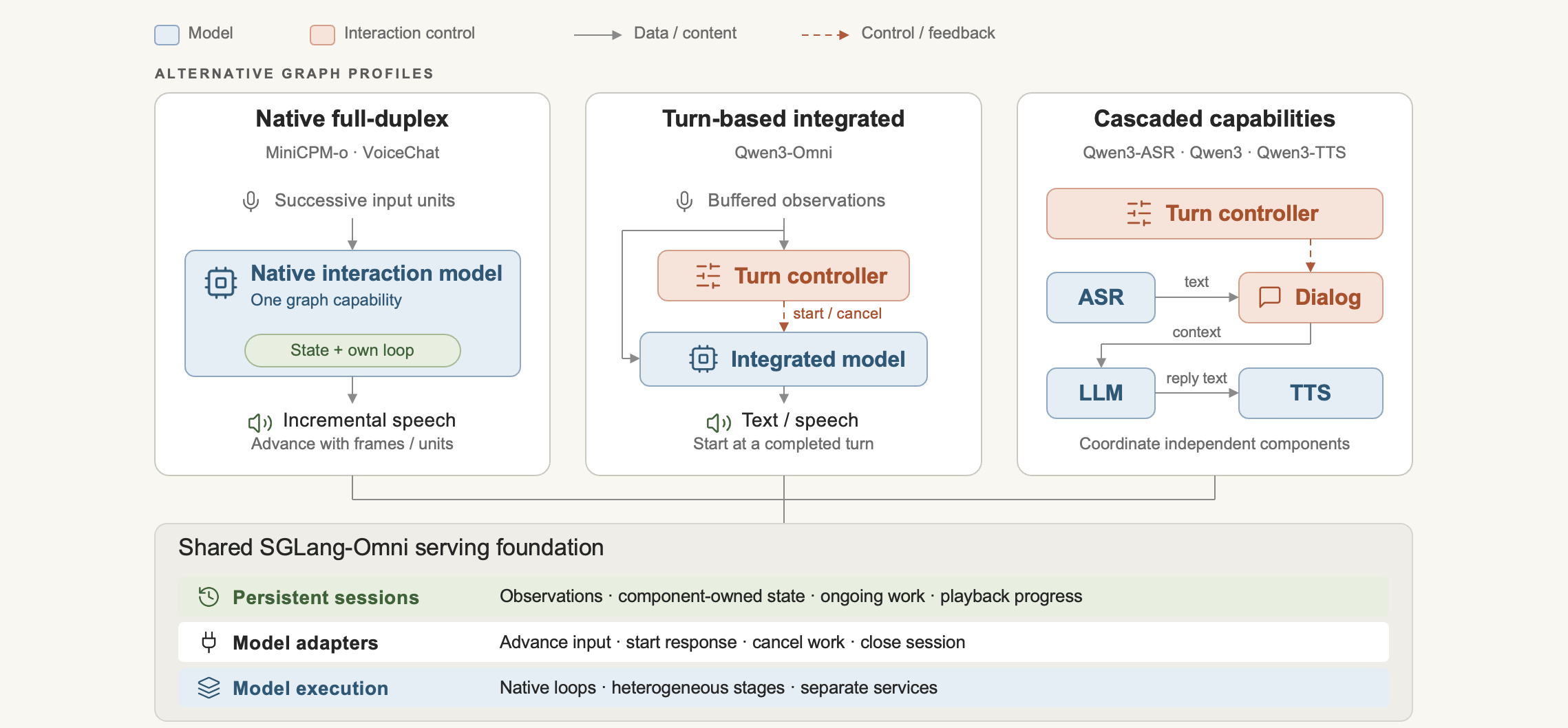Click the plug icon for Model adapters
The height and width of the screenshot is (728, 1568).
pyautogui.click(x=209, y=642)
